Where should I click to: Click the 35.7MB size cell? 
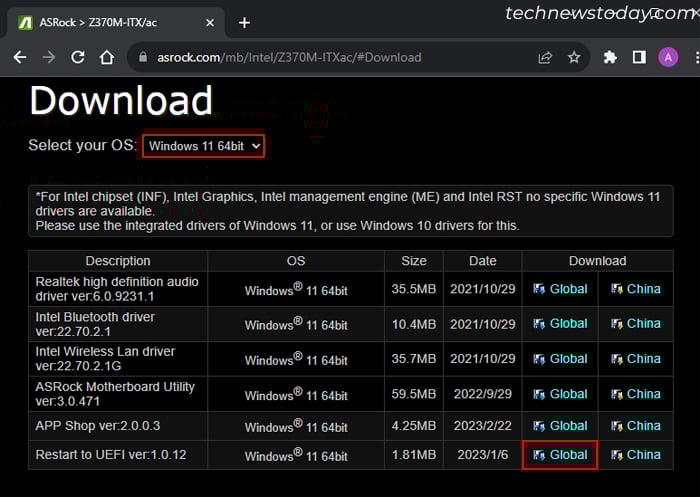pos(414,359)
